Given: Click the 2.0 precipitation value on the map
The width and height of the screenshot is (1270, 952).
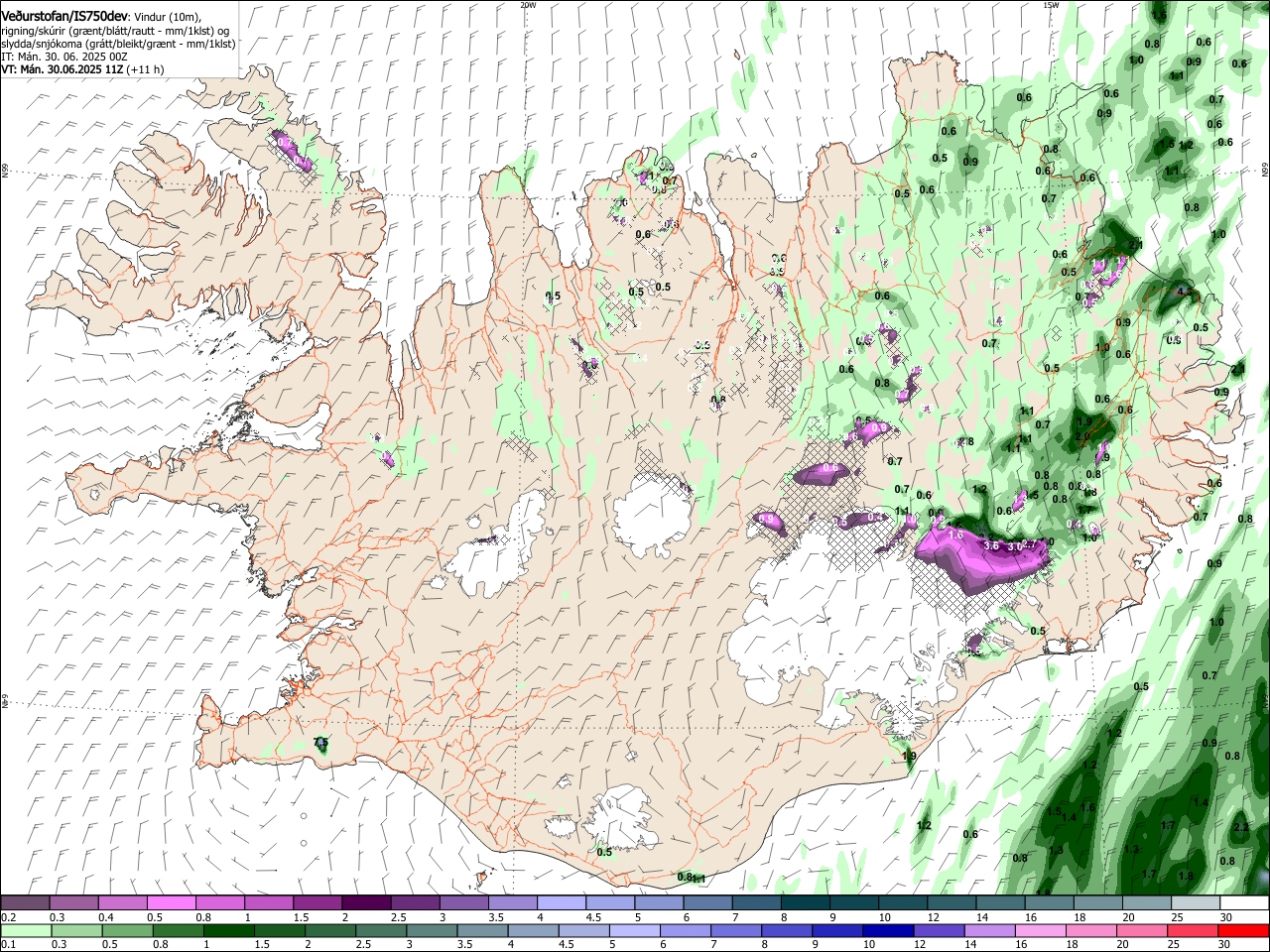Looking at the screenshot, I should [x=1081, y=435].
